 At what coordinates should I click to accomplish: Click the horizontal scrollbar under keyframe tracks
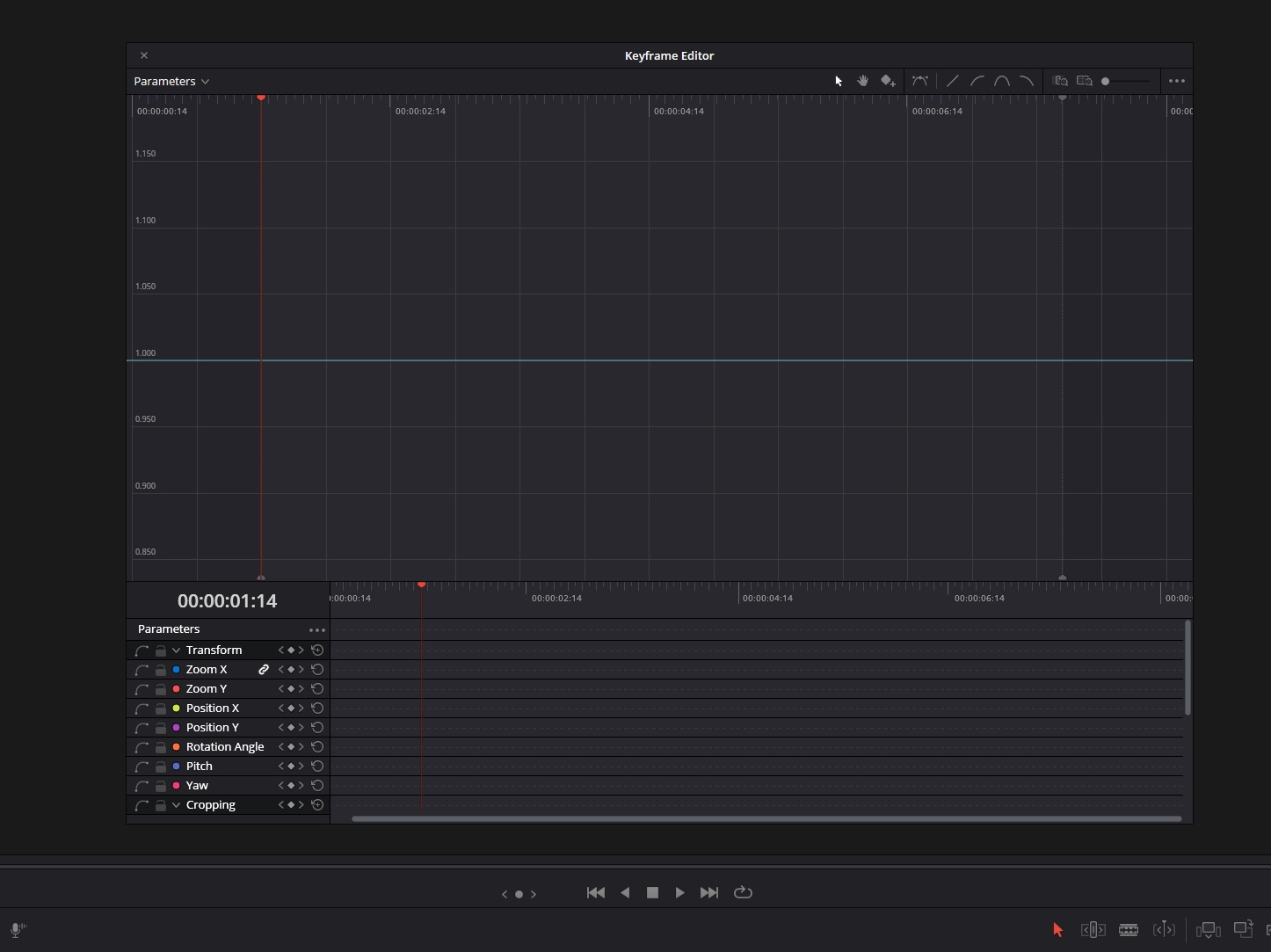coord(766,819)
